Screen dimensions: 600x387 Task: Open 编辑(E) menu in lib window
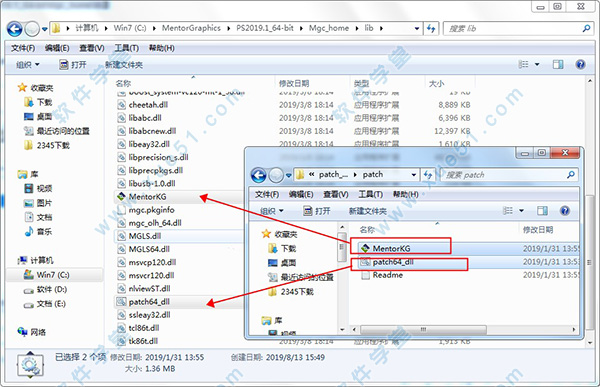pos(57,48)
